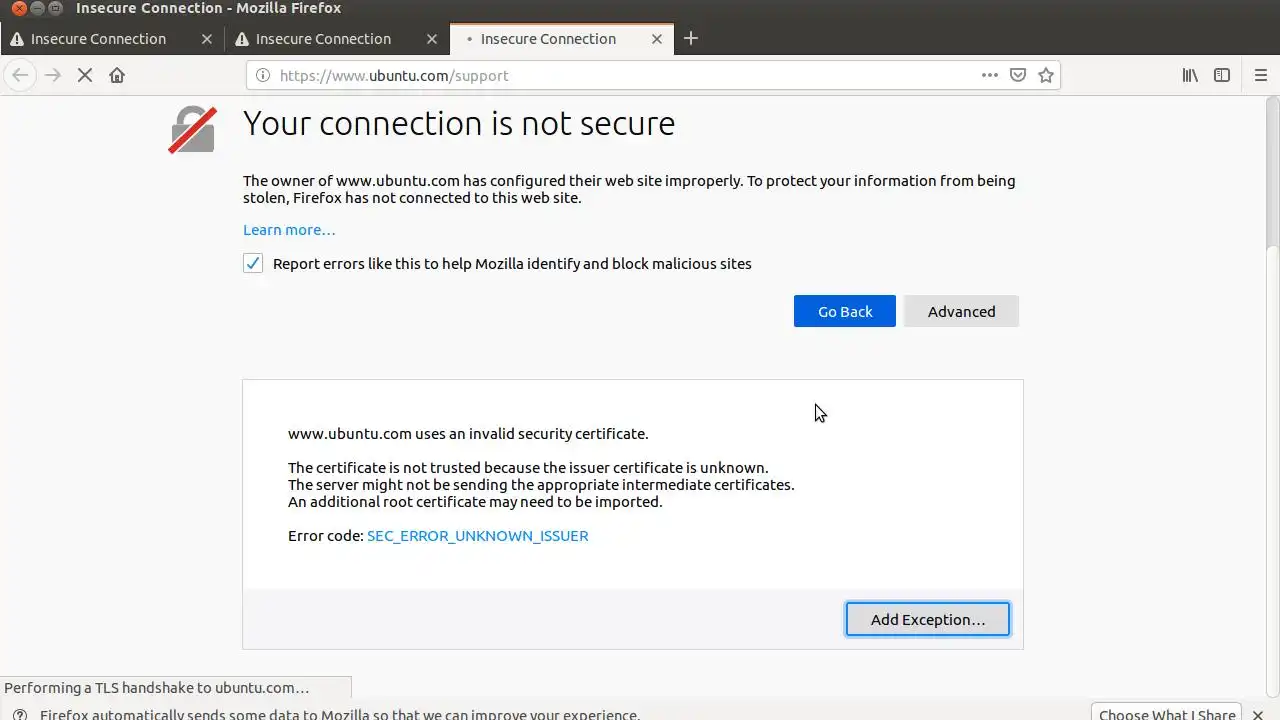Click the URL address bar field
The width and height of the screenshot is (1280, 720).
[620, 75]
